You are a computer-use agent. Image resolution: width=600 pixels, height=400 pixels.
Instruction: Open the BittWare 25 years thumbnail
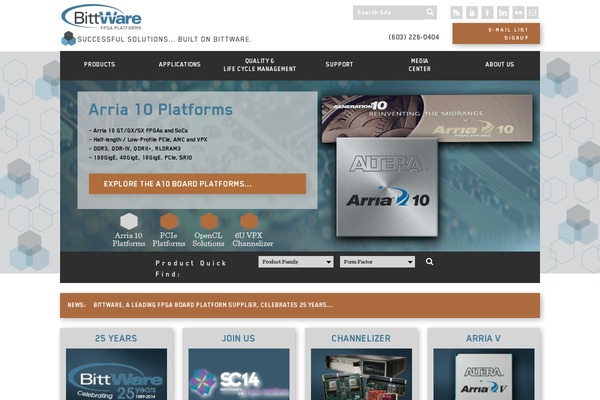click(116, 374)
